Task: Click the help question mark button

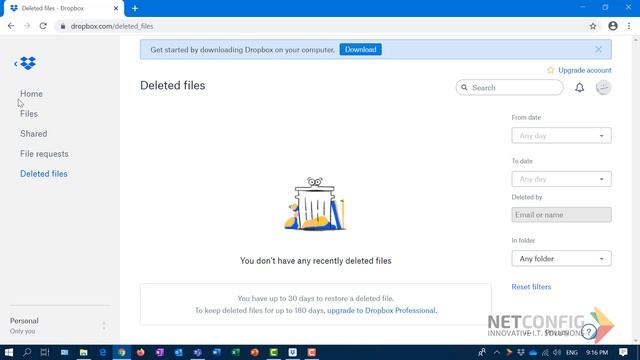Action: (x=589, y=332)
